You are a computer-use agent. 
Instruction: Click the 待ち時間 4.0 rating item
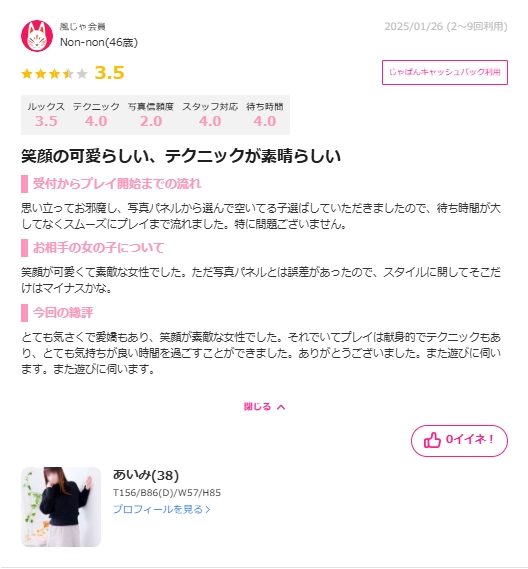click(x=265, y=115)
